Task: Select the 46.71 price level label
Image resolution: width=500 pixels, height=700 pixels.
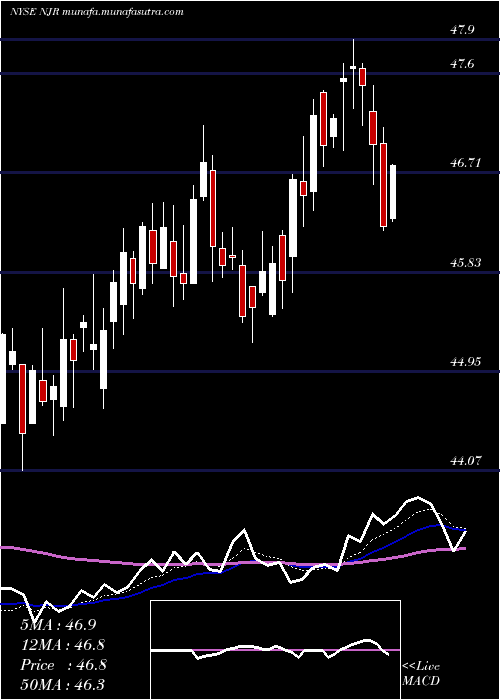Action: point(466,163)
